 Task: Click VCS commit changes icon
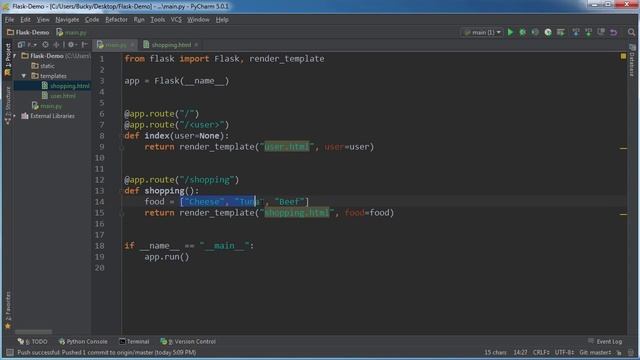(x=588, y=32)
